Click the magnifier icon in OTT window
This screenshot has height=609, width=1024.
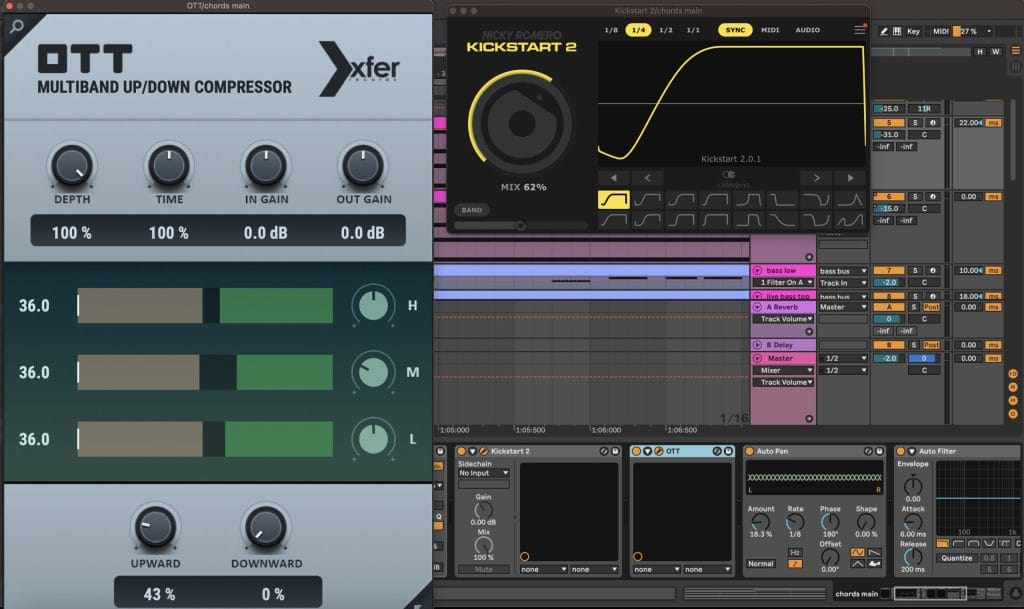(16, 27)
